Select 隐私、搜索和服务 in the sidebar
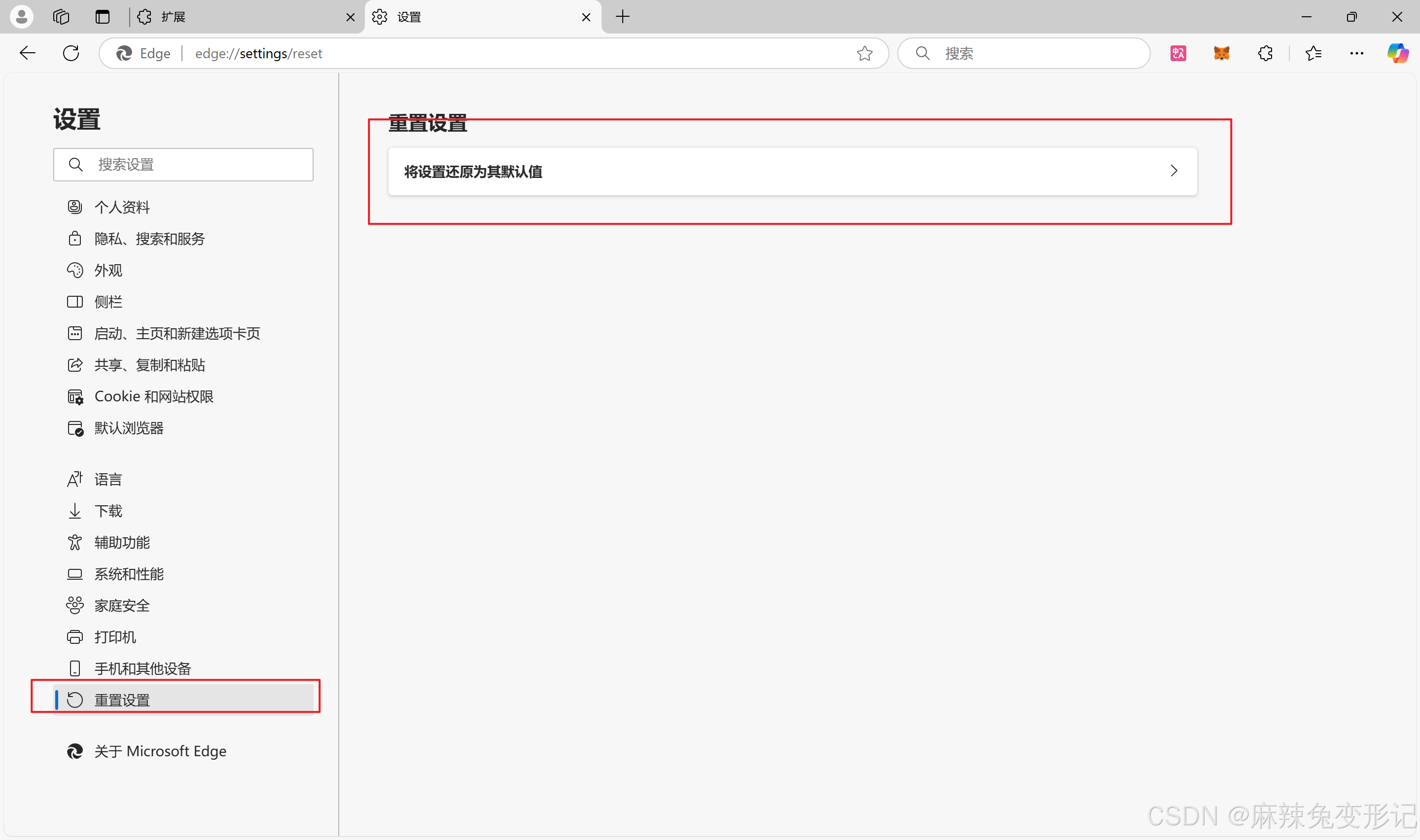 149,239
